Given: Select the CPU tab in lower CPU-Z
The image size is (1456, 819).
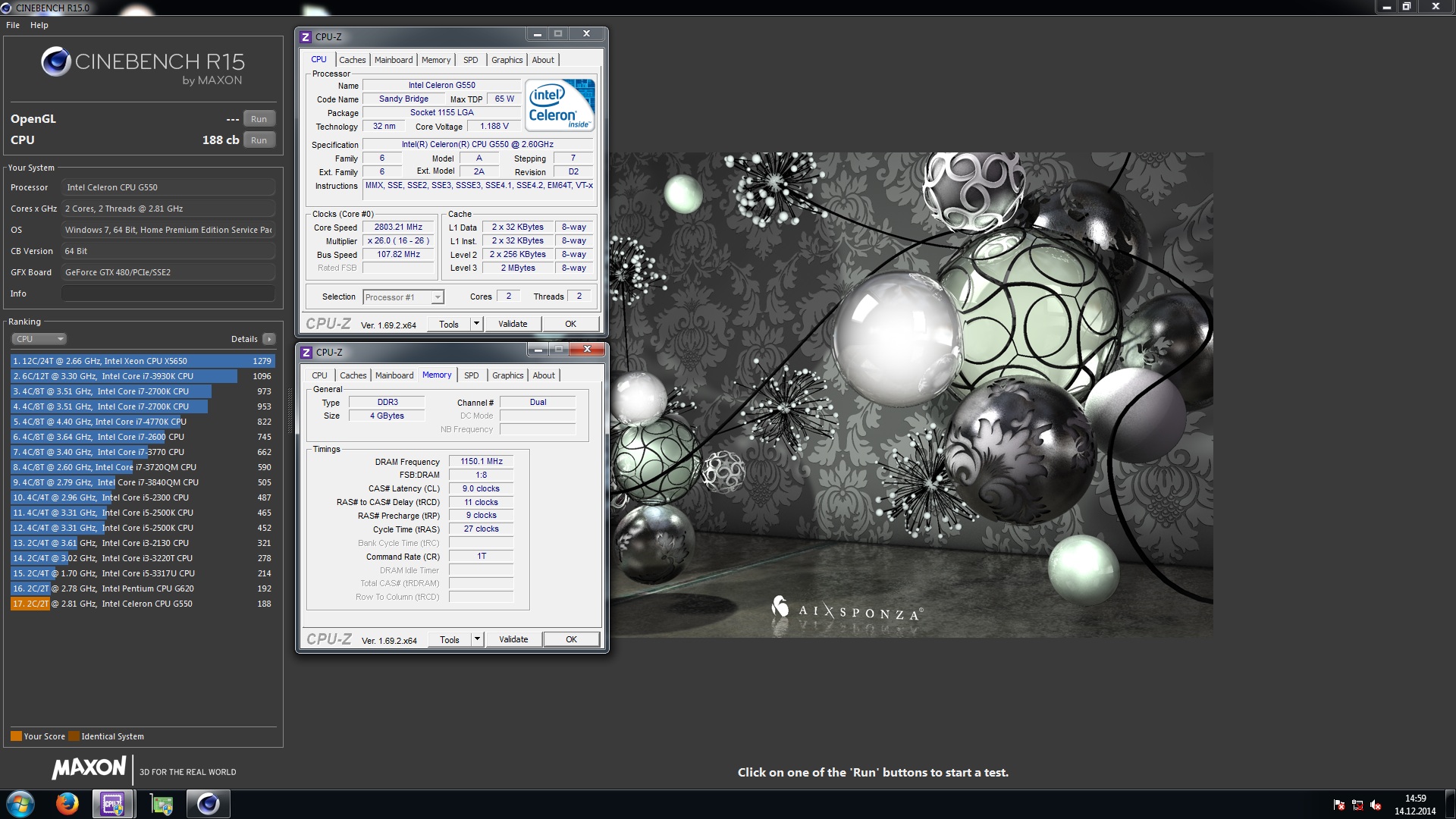Looking at the screenshot, I should click(x=319, y=375).
